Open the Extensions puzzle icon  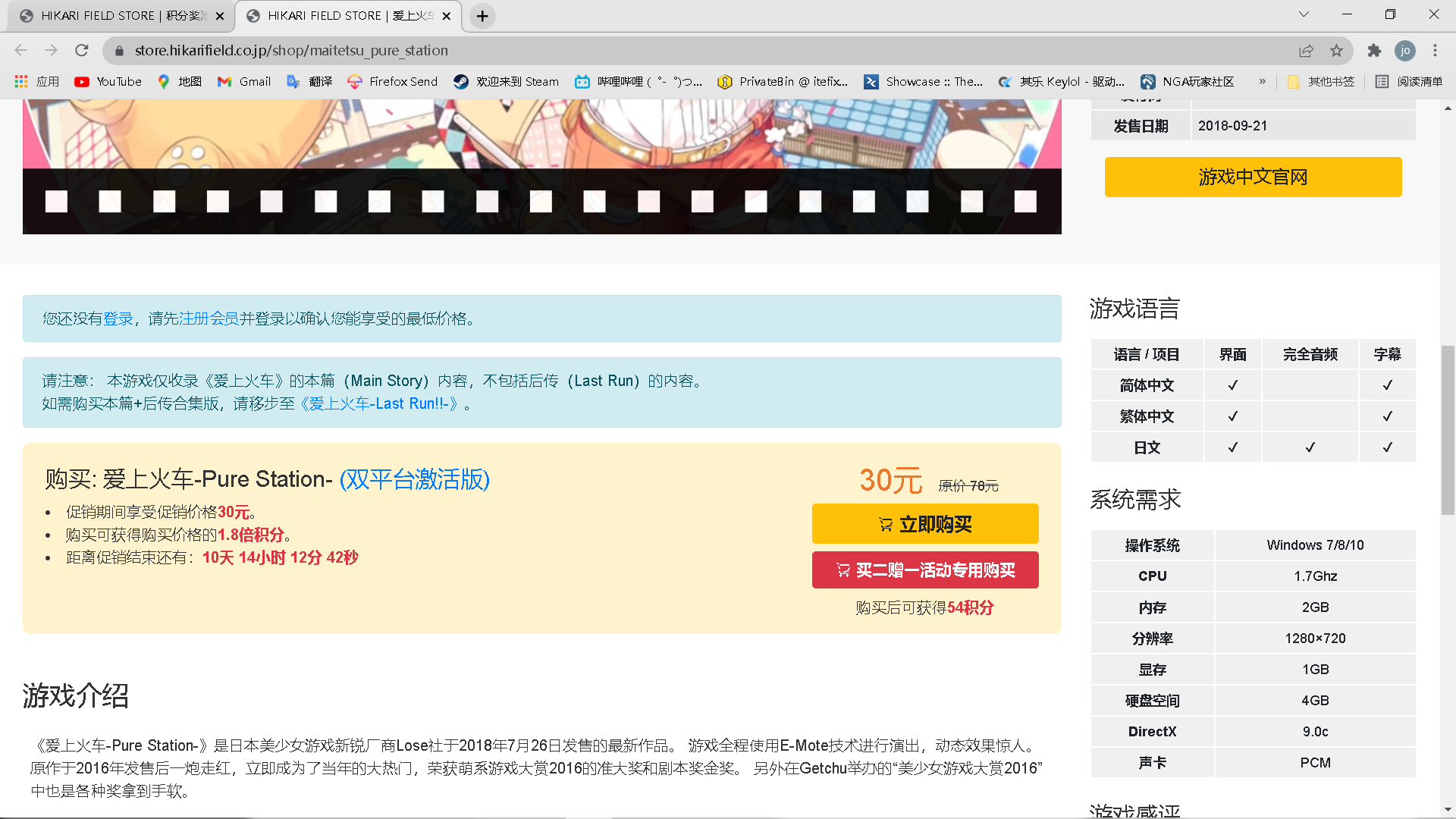[1374, 51]
